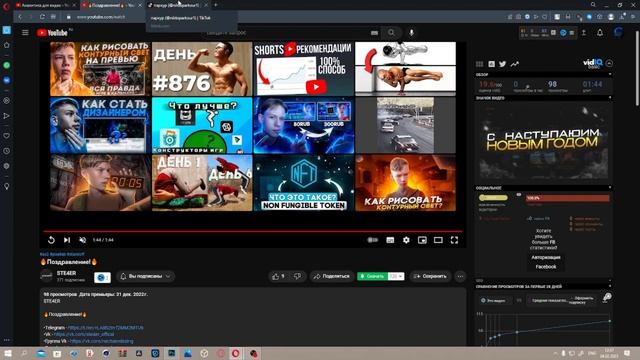Screen dimensions: 640x360
Task: Open the YouTube account avatar menu
Action: pos(618,33)
